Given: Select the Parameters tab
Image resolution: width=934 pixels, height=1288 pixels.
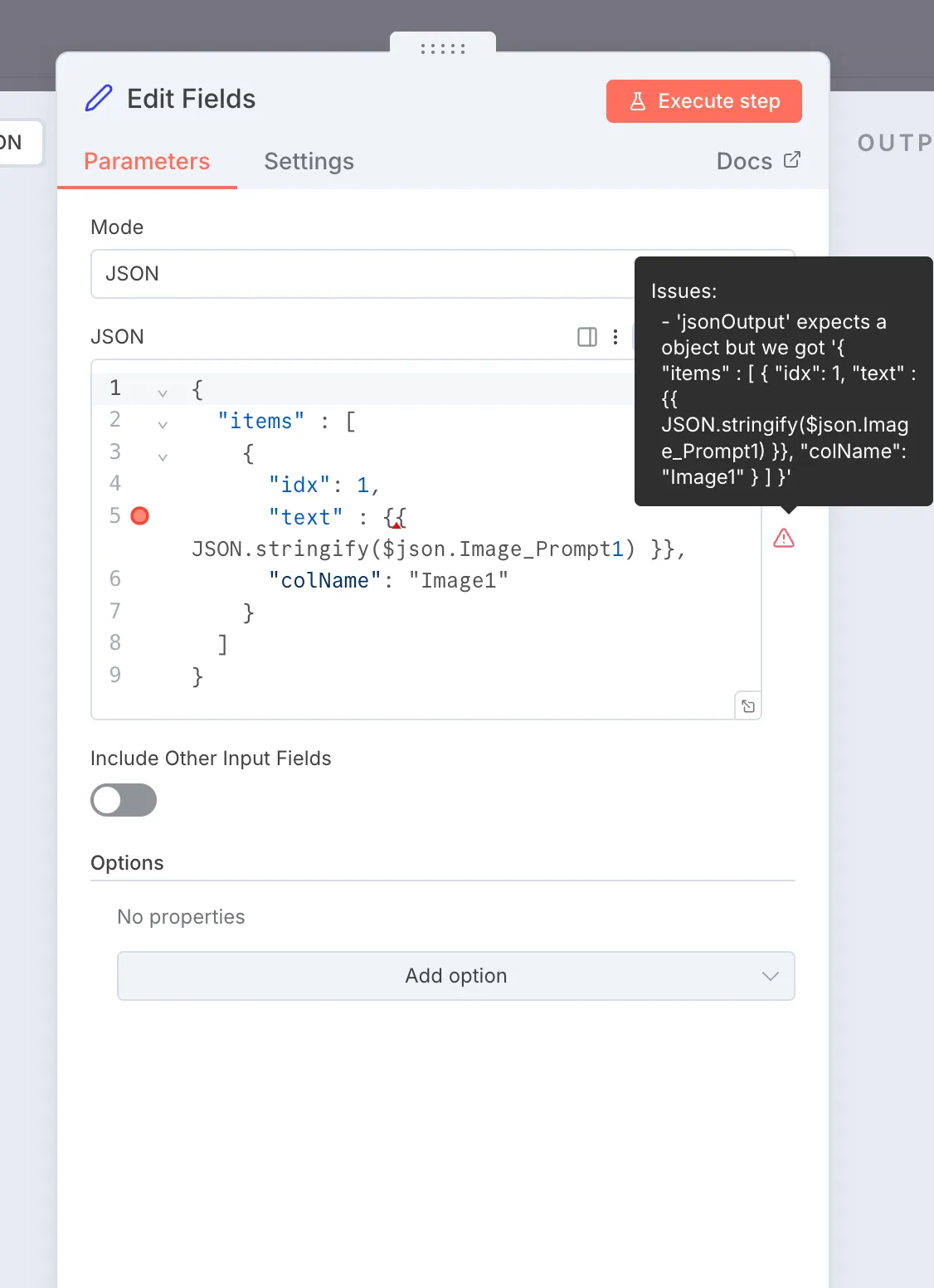Looking at the screenshot, I should [147, 161].
